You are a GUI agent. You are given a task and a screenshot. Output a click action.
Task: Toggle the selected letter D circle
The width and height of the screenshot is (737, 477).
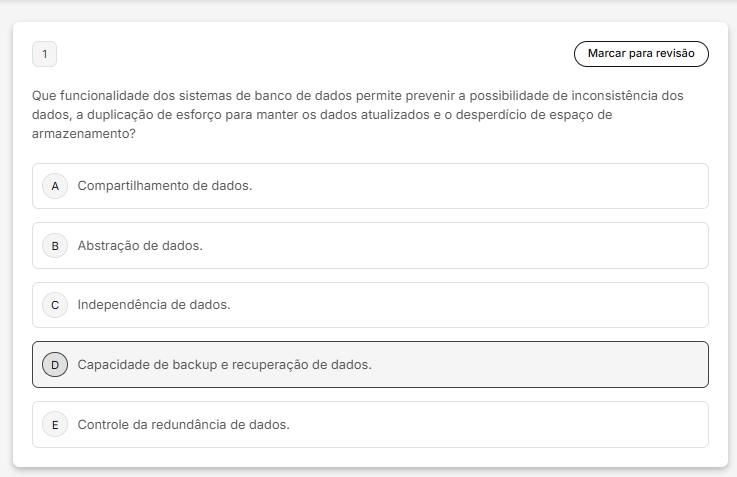tap(55, 365)
